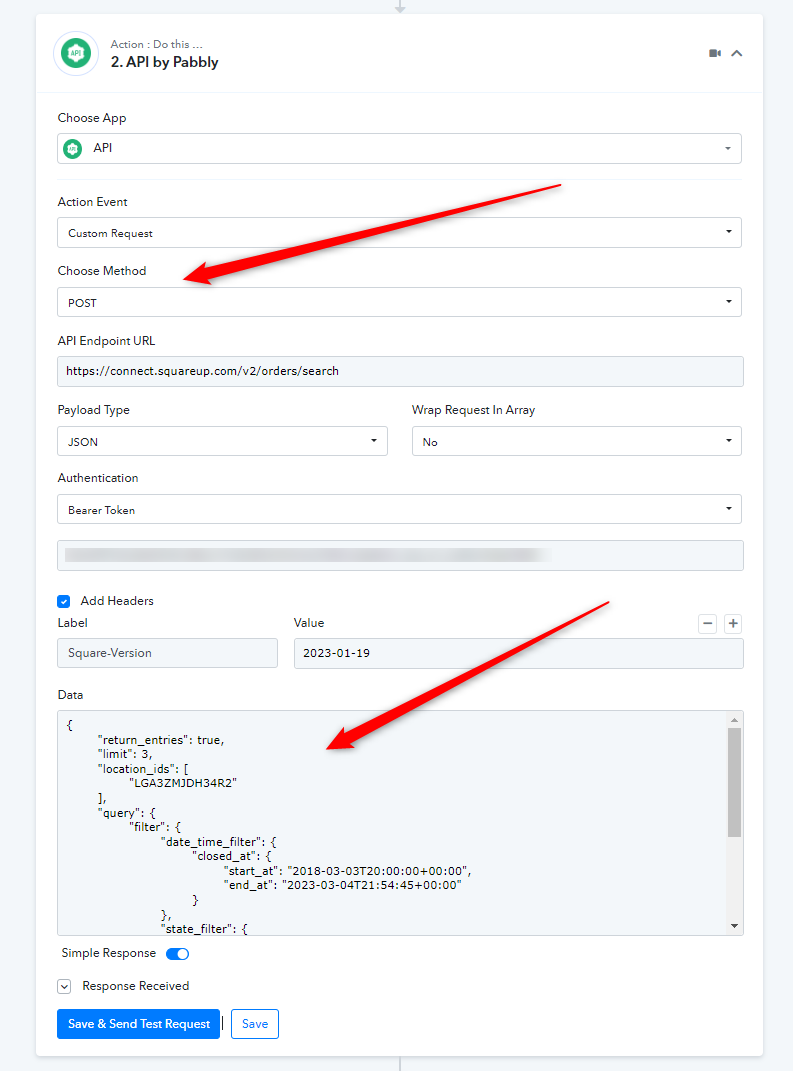Click the Data scrollbar down arrow
The width and height of the screenshot is (793, 1071).
tap(735, 926)
